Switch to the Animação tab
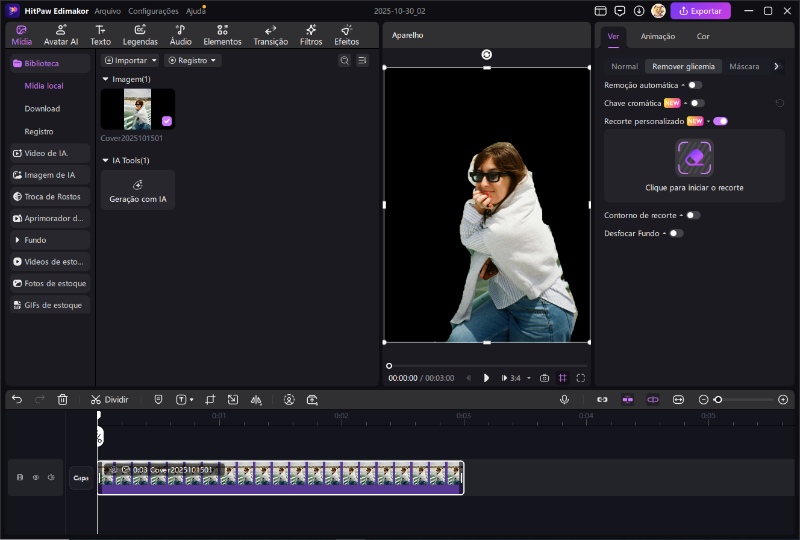The image size is (800, 540). (x=657, y=36)
